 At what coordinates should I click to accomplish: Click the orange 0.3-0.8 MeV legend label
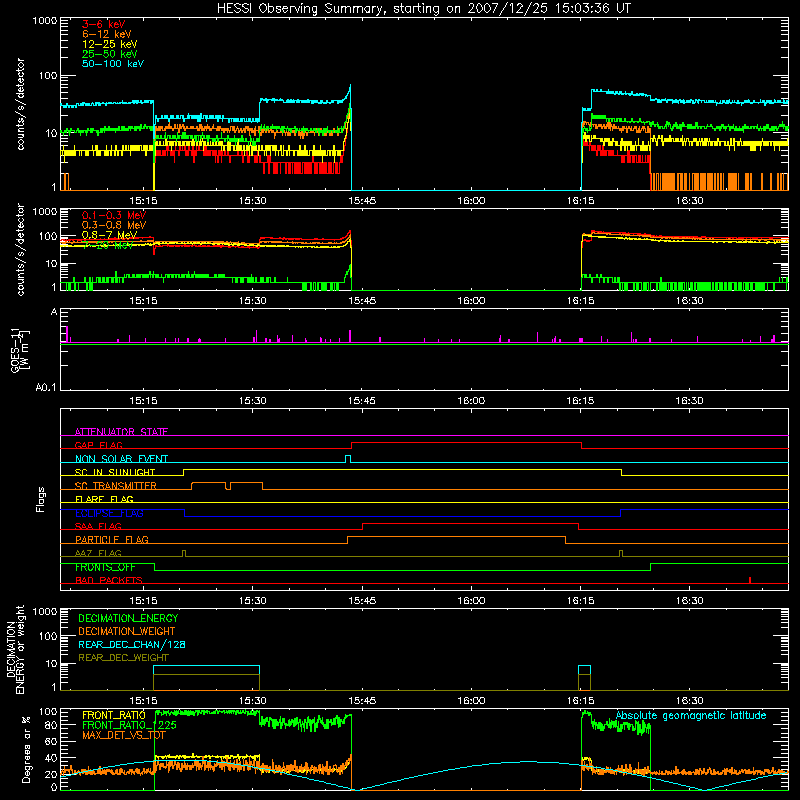114,225
